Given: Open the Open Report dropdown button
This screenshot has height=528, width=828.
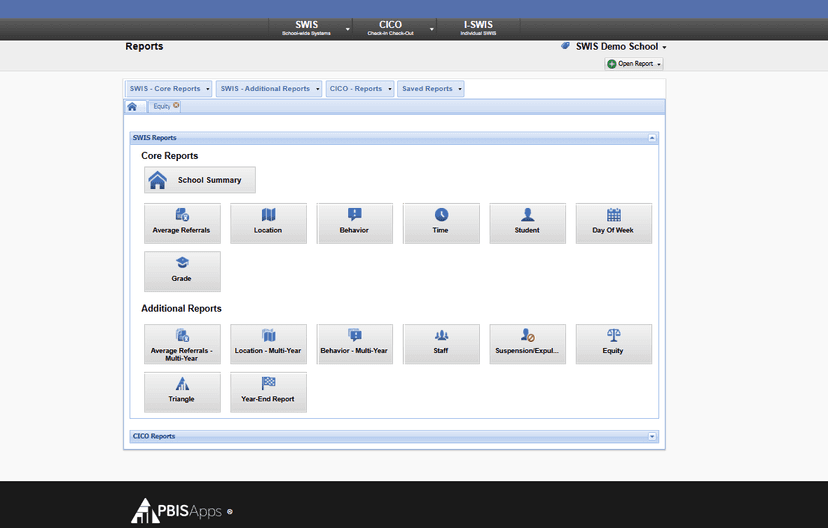Looking at the screenshot, I should click(634, 64).
